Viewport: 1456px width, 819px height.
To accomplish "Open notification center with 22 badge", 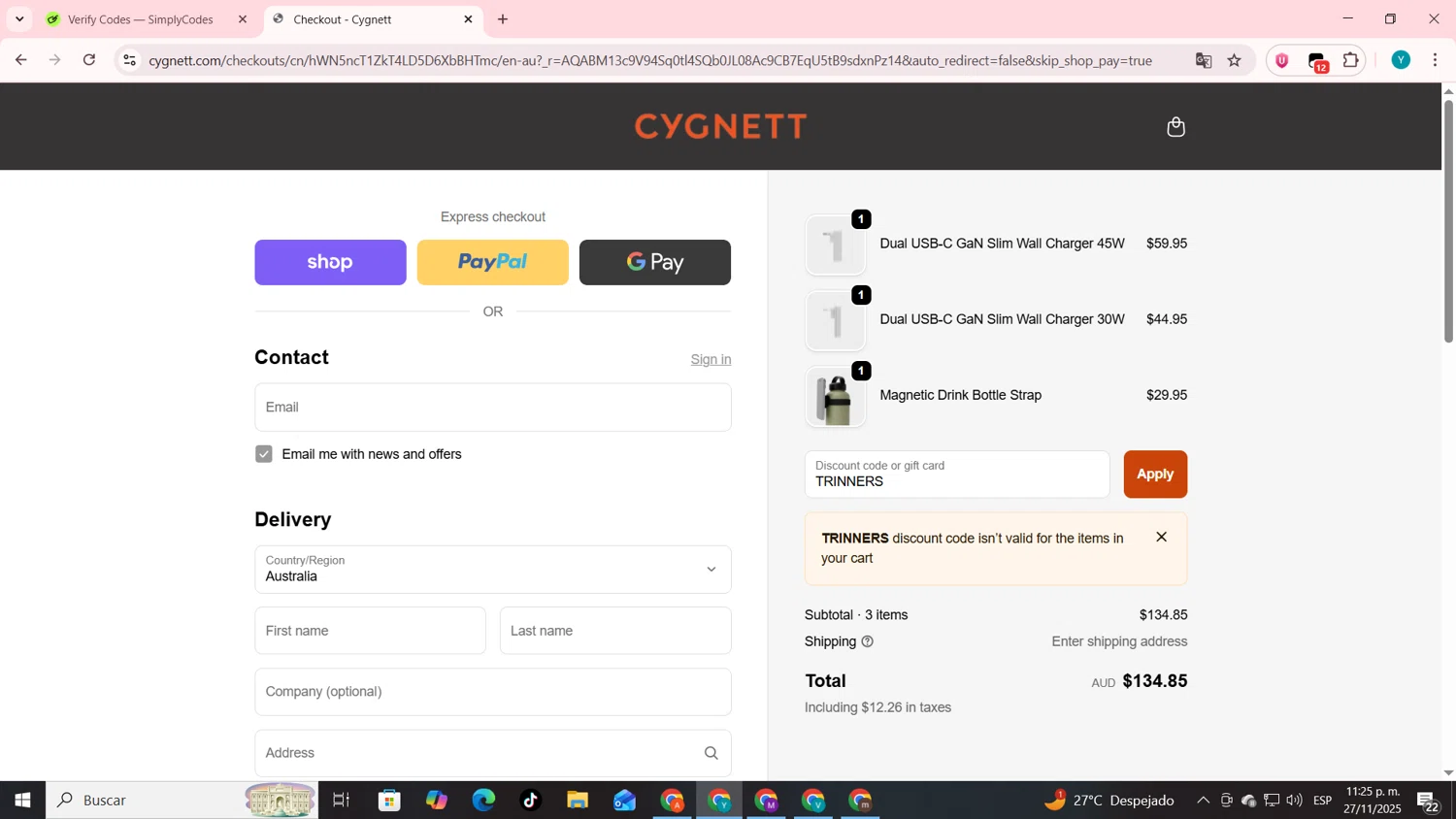I will pyautogui.click(x=1428, y=802).
